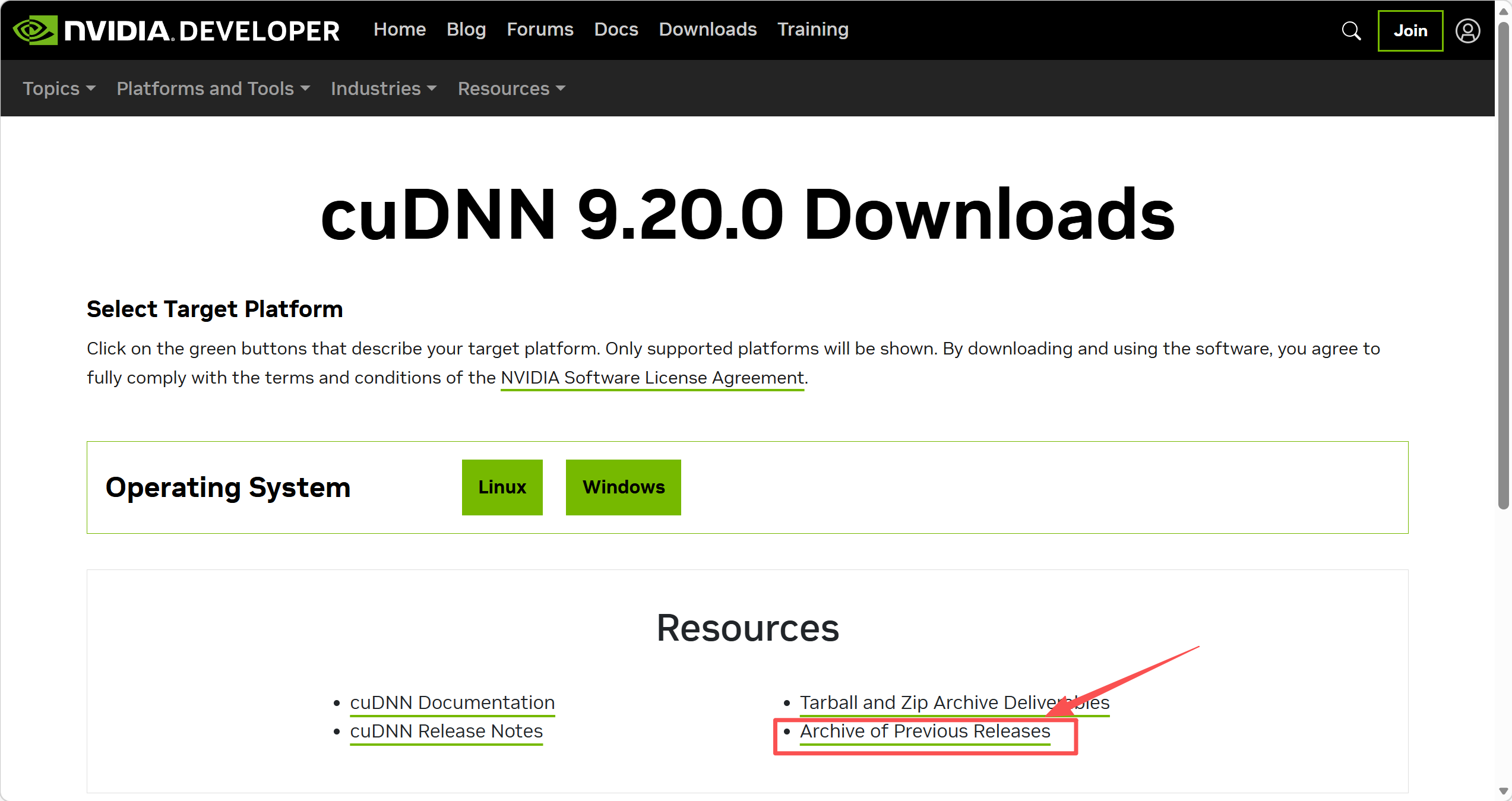Open the Blog menu item
The width and height of the screenshot is (1512, 801).
(466, 29)
